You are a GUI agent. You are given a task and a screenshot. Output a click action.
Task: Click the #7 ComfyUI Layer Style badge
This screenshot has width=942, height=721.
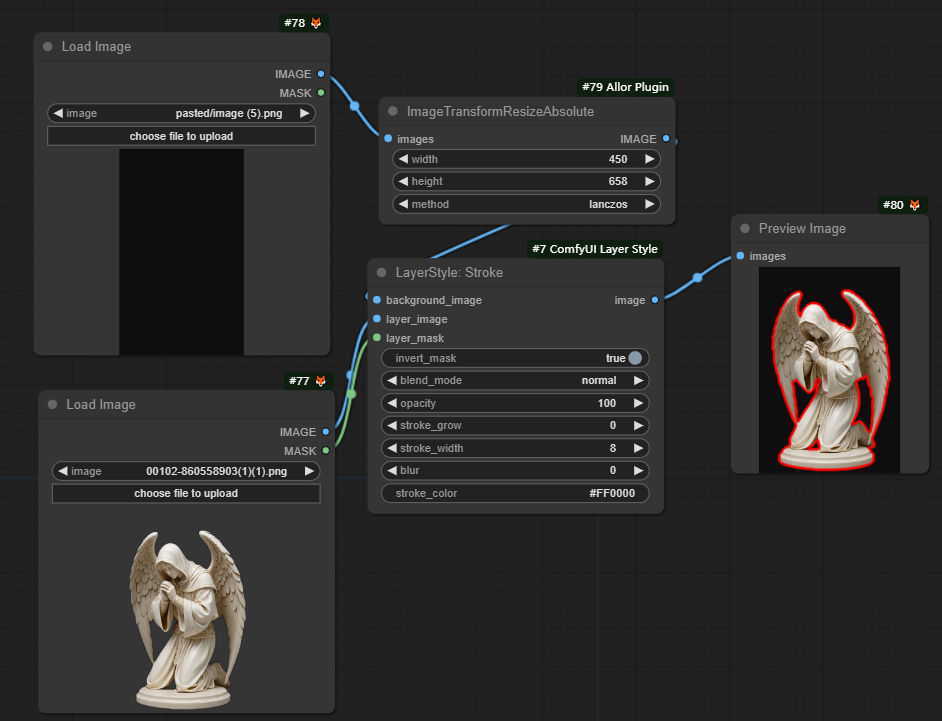pyautogui.click(x=594, y=249)
